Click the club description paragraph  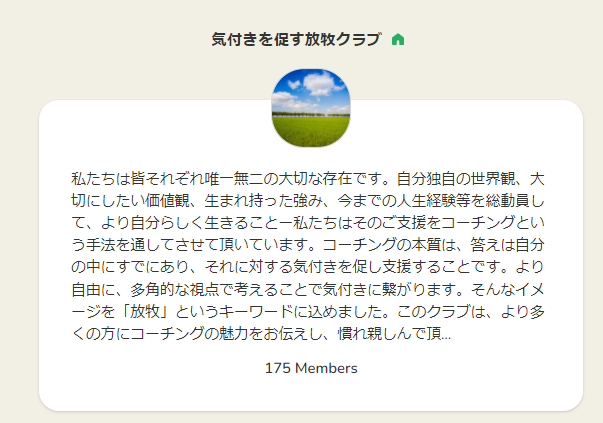(x=311, y=257)
